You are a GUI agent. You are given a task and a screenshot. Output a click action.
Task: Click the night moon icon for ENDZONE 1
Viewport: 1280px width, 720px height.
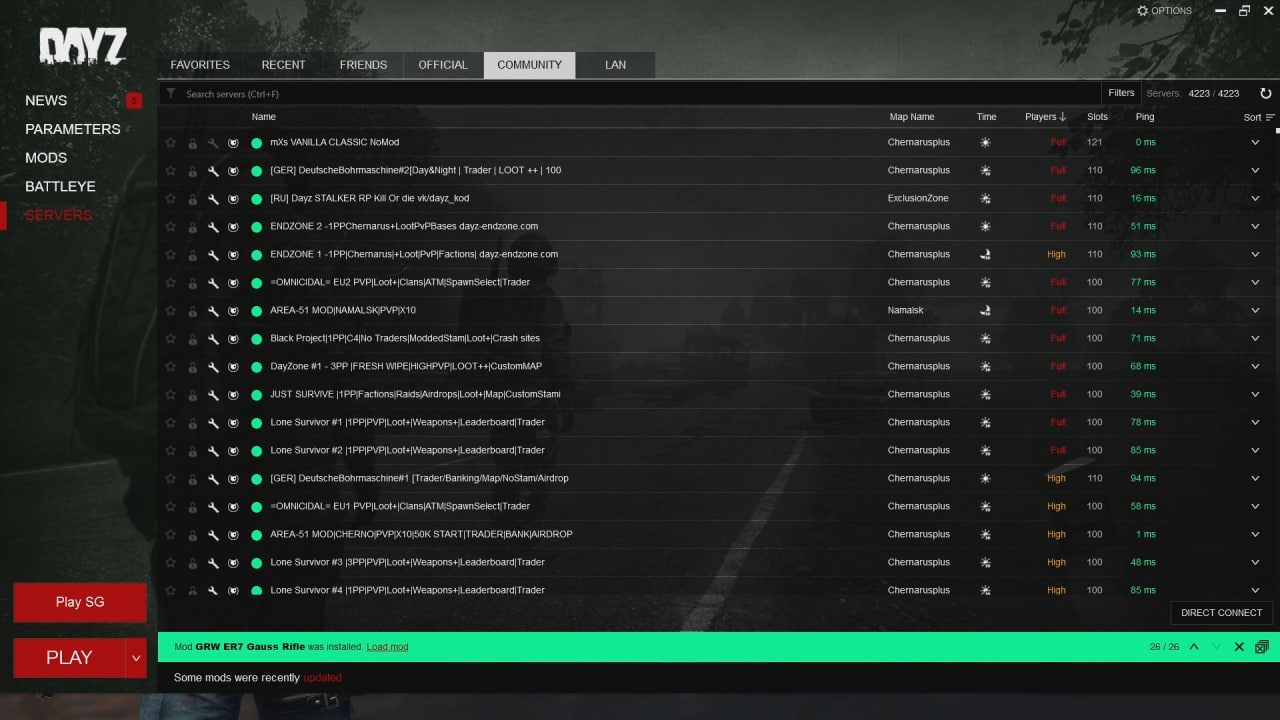click(x=985, y=254)
